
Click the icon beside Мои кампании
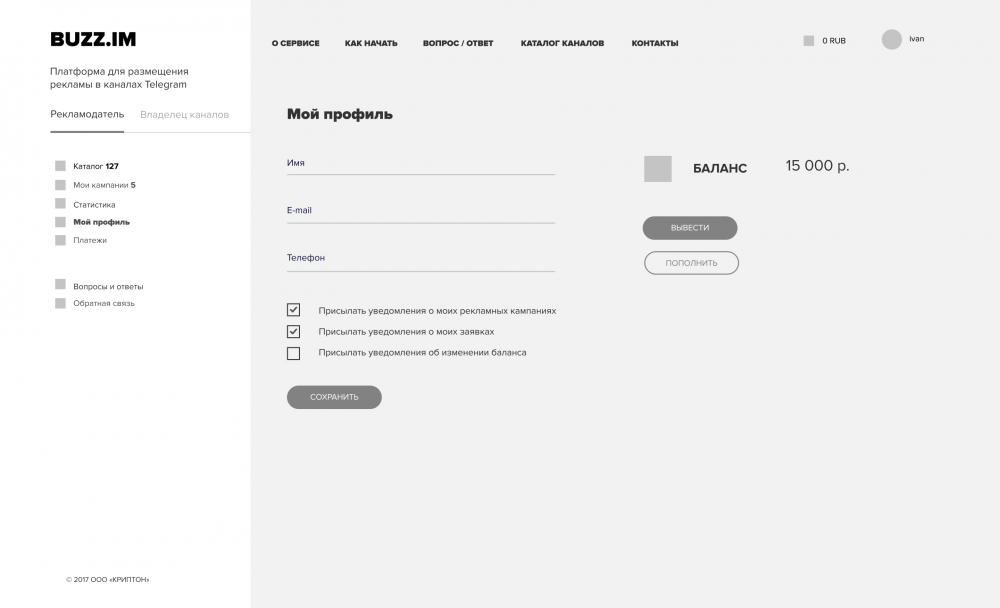point(60,185)
